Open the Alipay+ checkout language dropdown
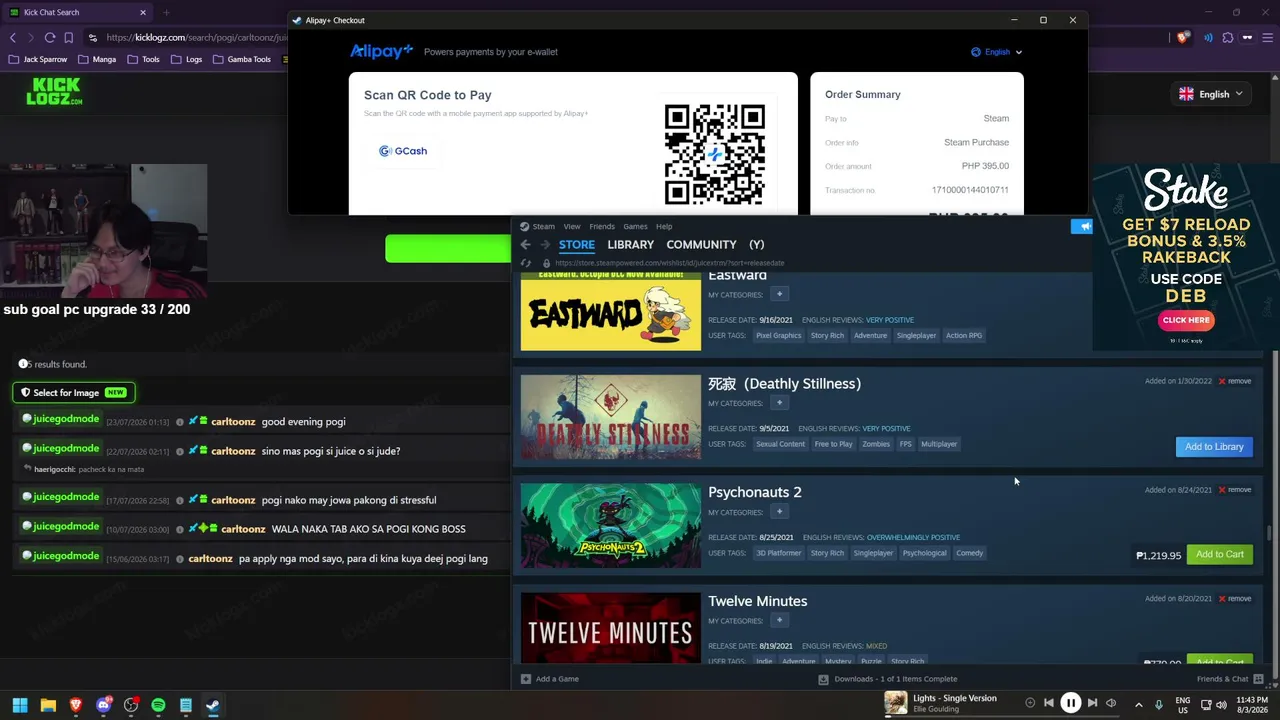This screenshot has width=1280, height=720. (x=997, y=52)
